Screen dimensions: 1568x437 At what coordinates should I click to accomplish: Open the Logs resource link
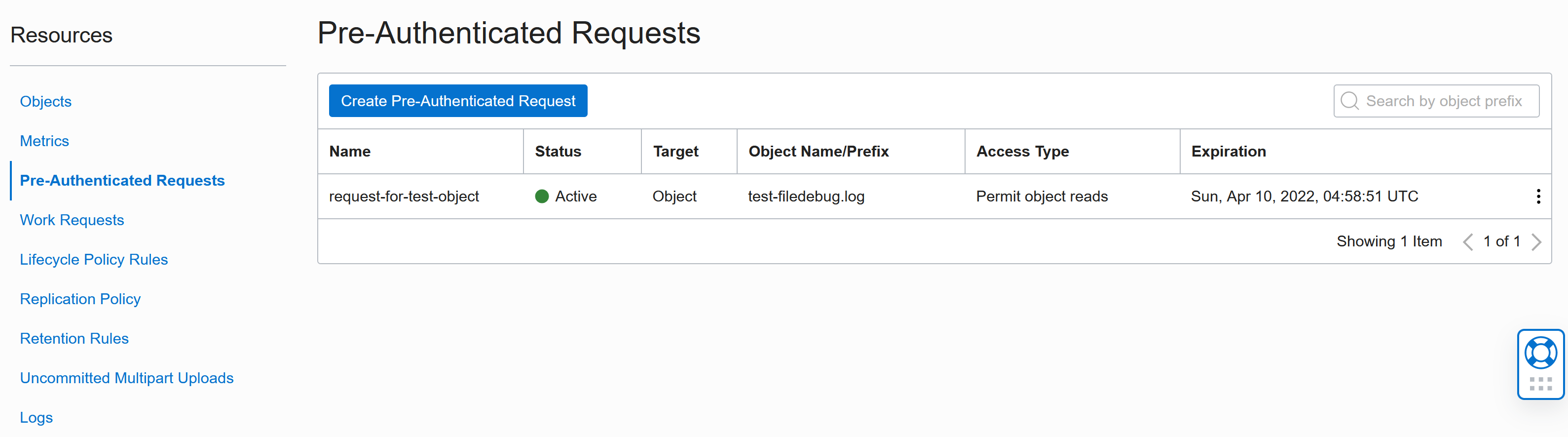click(37, 418)
